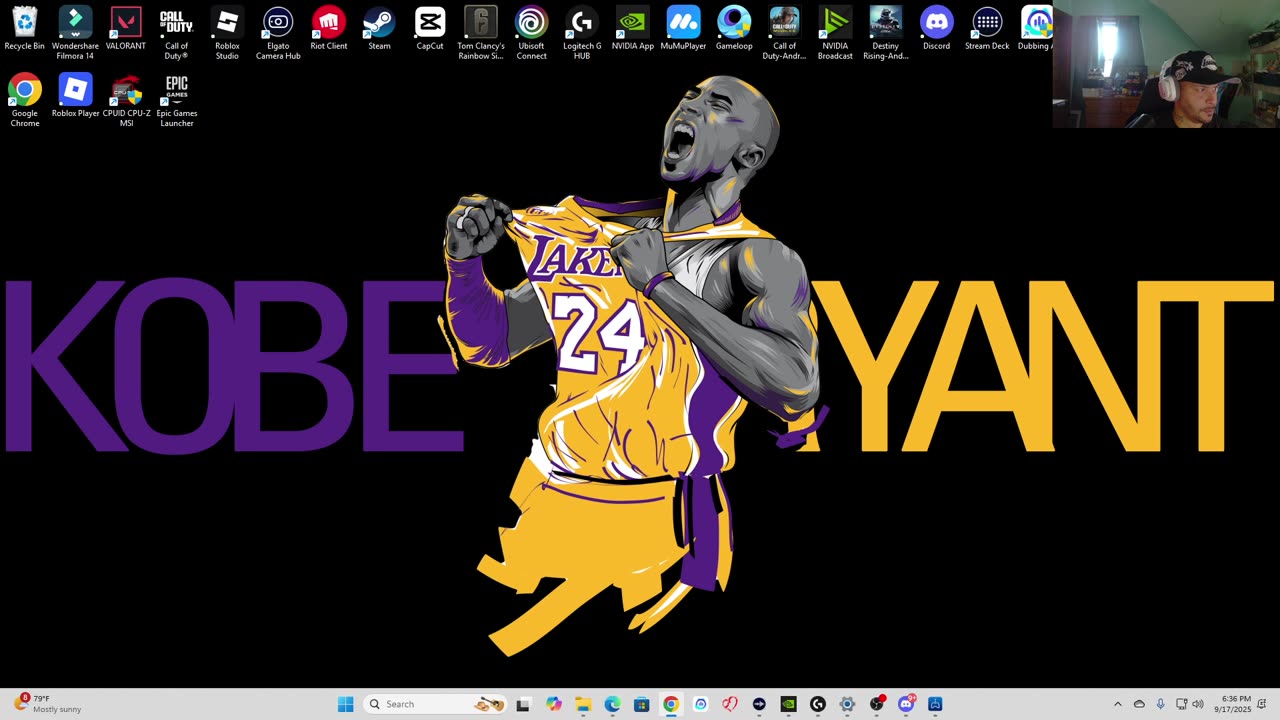Screen dimensions: 1280x720
Task: Select the Call of Duty desktop icon
Action: tap(176, 33)
